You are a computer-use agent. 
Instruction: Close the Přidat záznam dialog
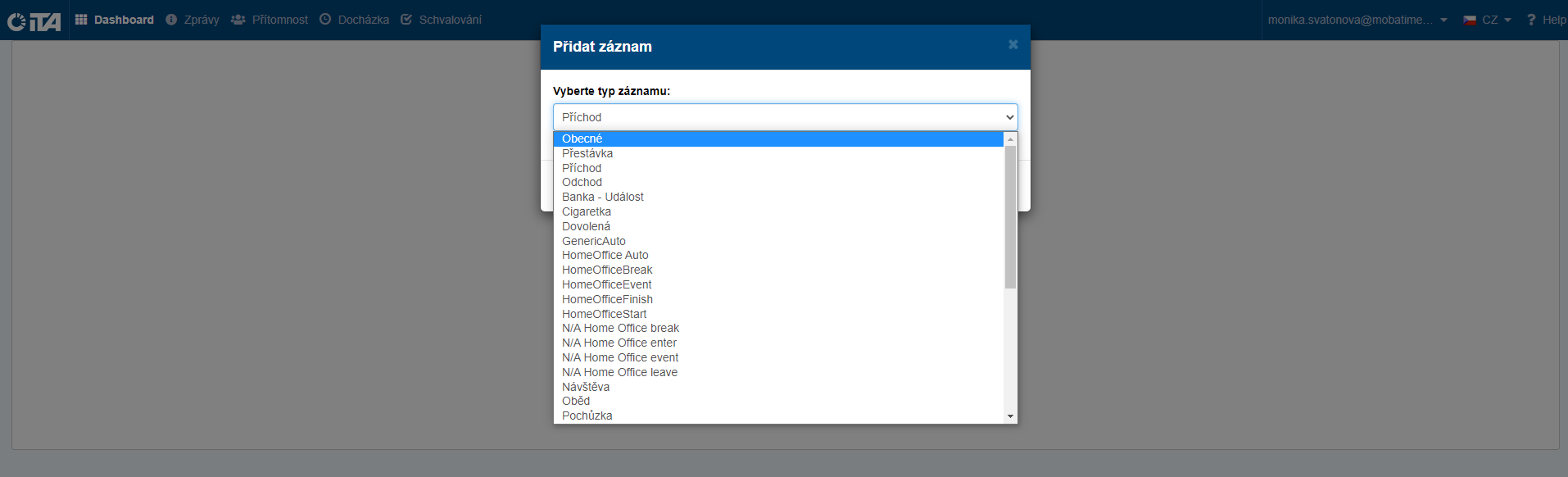click(x=1013, y=44)
